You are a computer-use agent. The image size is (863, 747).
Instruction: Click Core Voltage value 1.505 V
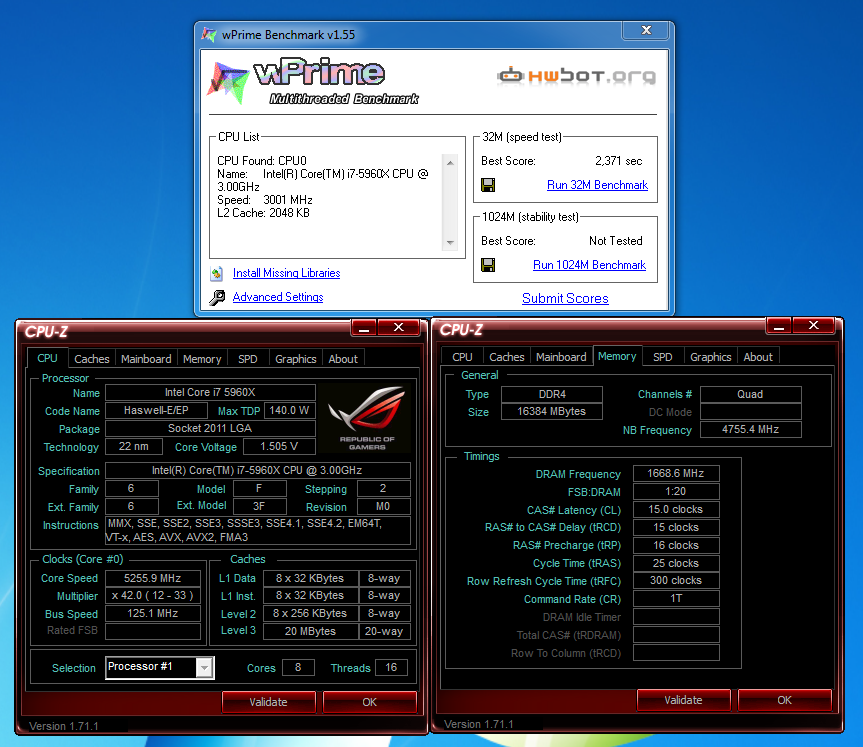coord(279,446)
